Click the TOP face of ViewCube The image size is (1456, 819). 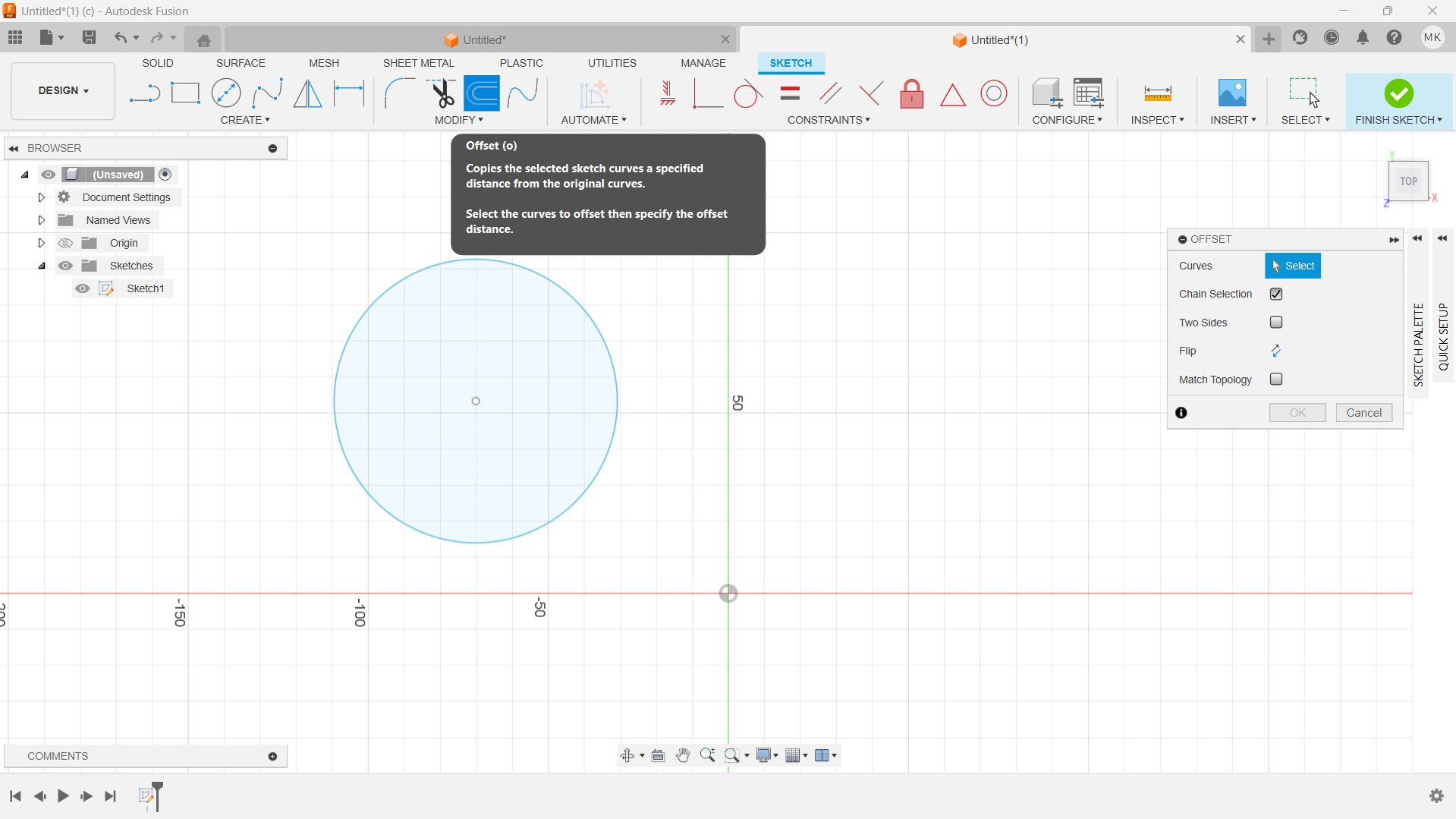pos(1408,181)
